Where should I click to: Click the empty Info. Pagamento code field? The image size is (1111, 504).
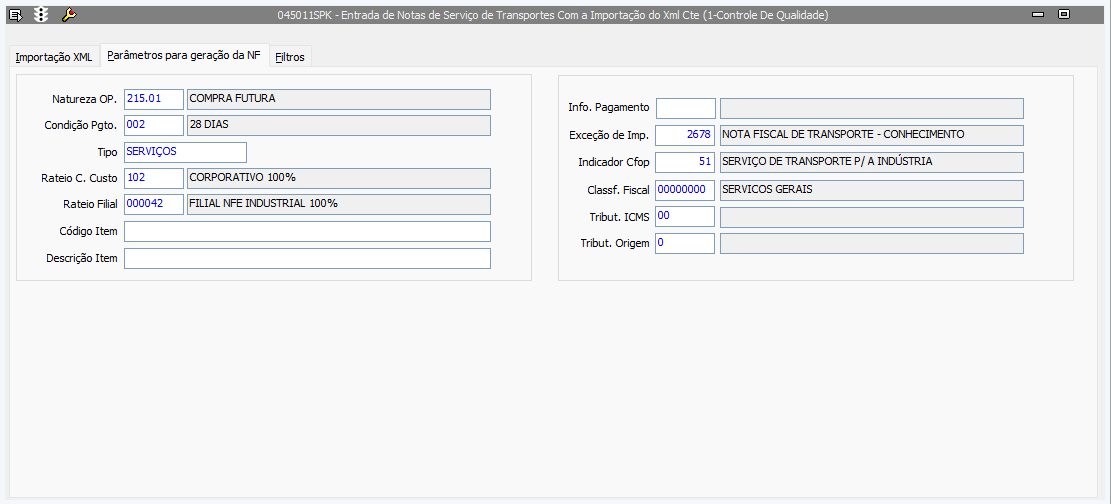tap(685, 108)
